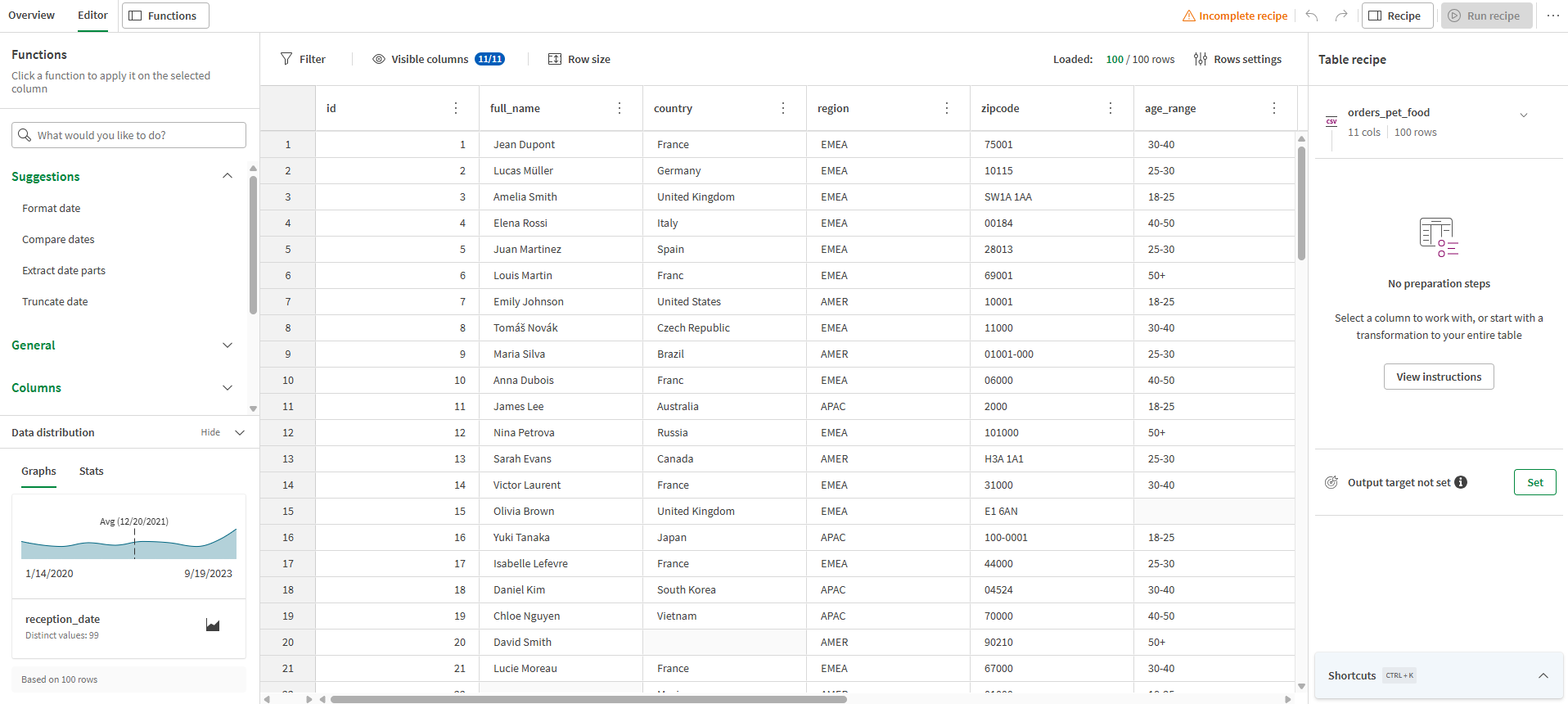
Task: Click the Set output target button
Action: point(1534,482)
